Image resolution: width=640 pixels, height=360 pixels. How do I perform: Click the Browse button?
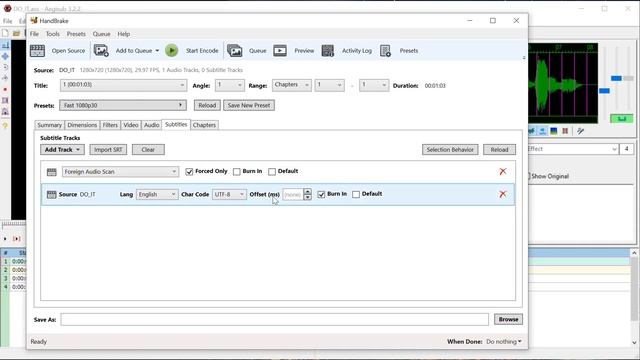click(x=508, y=320)
